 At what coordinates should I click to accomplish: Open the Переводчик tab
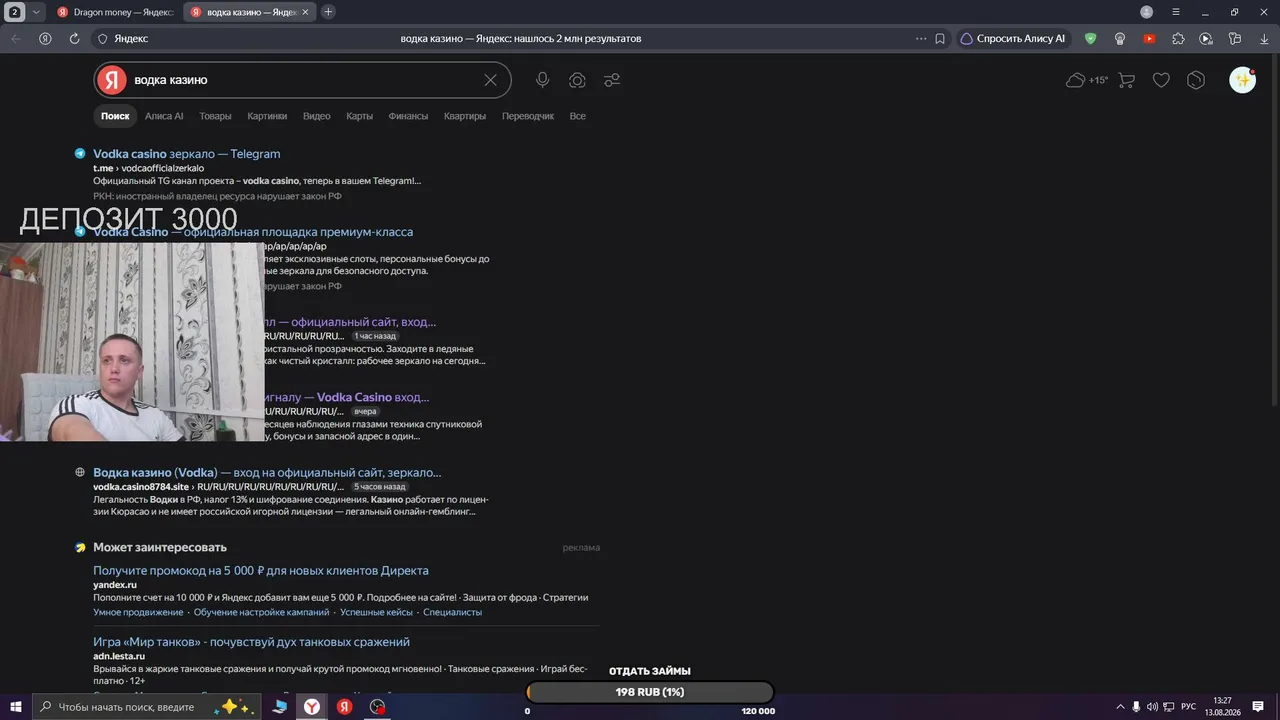(528, 116)
